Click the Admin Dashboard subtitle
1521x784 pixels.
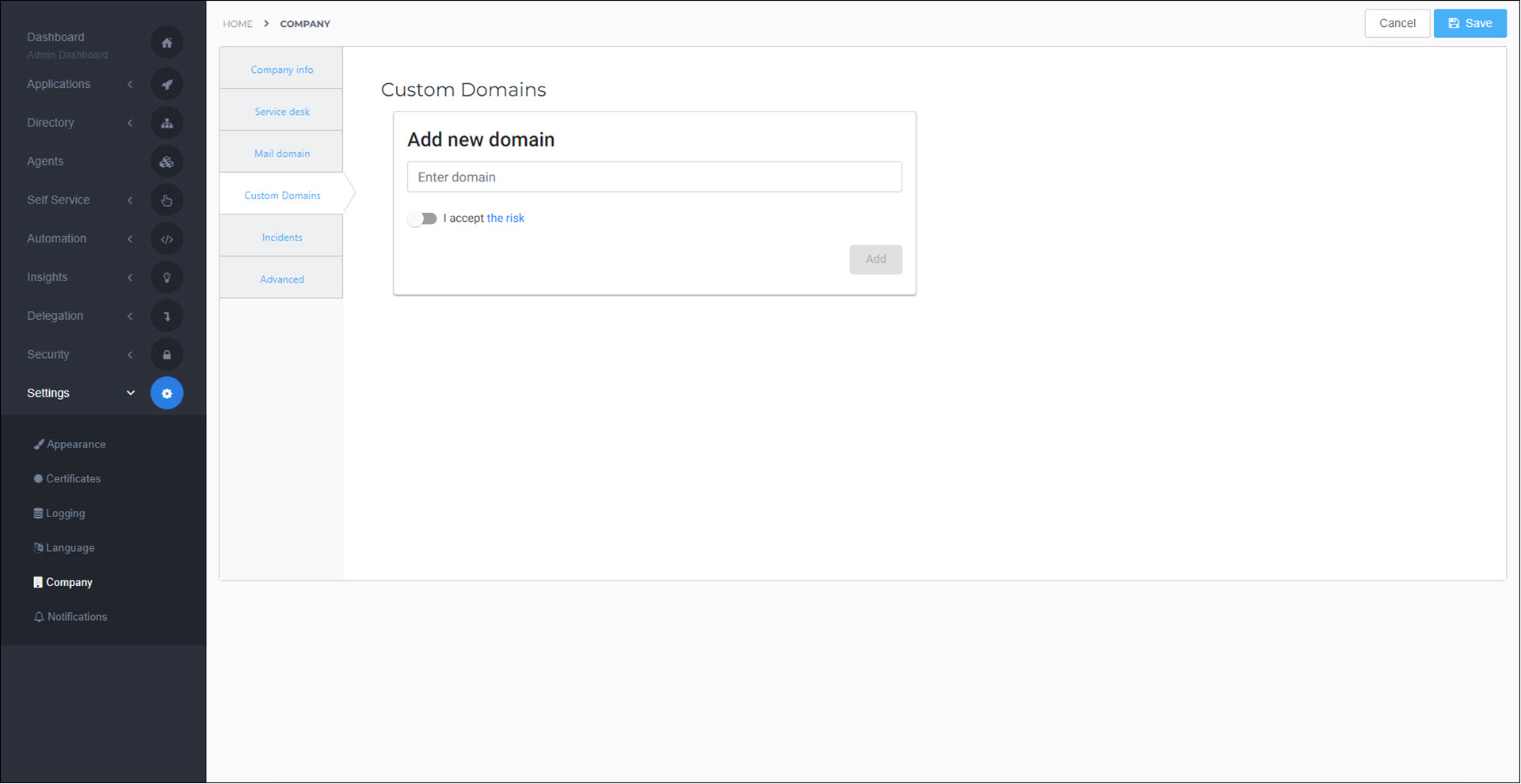[67, 55]
